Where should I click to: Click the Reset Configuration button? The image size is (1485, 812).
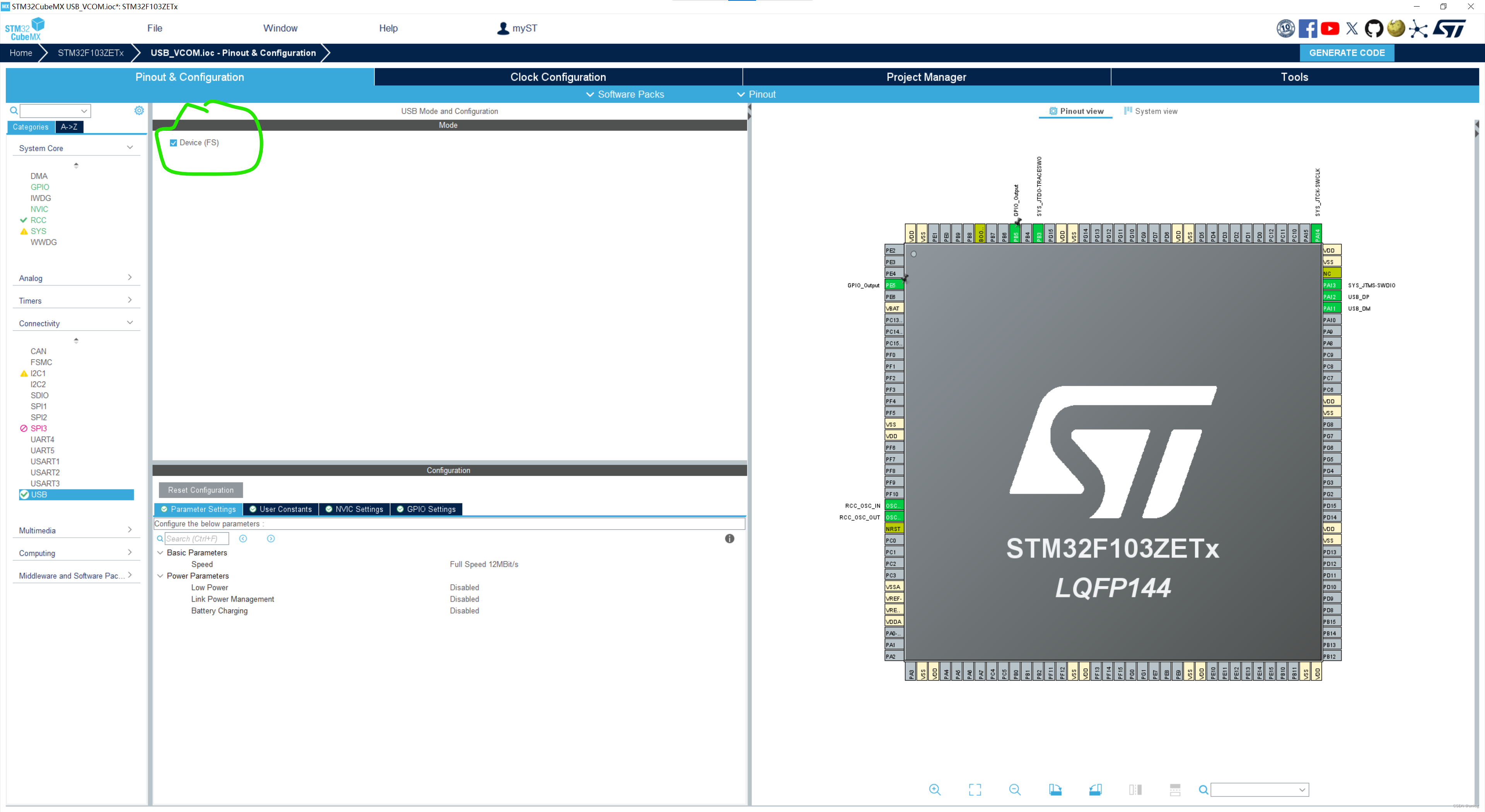201,490
